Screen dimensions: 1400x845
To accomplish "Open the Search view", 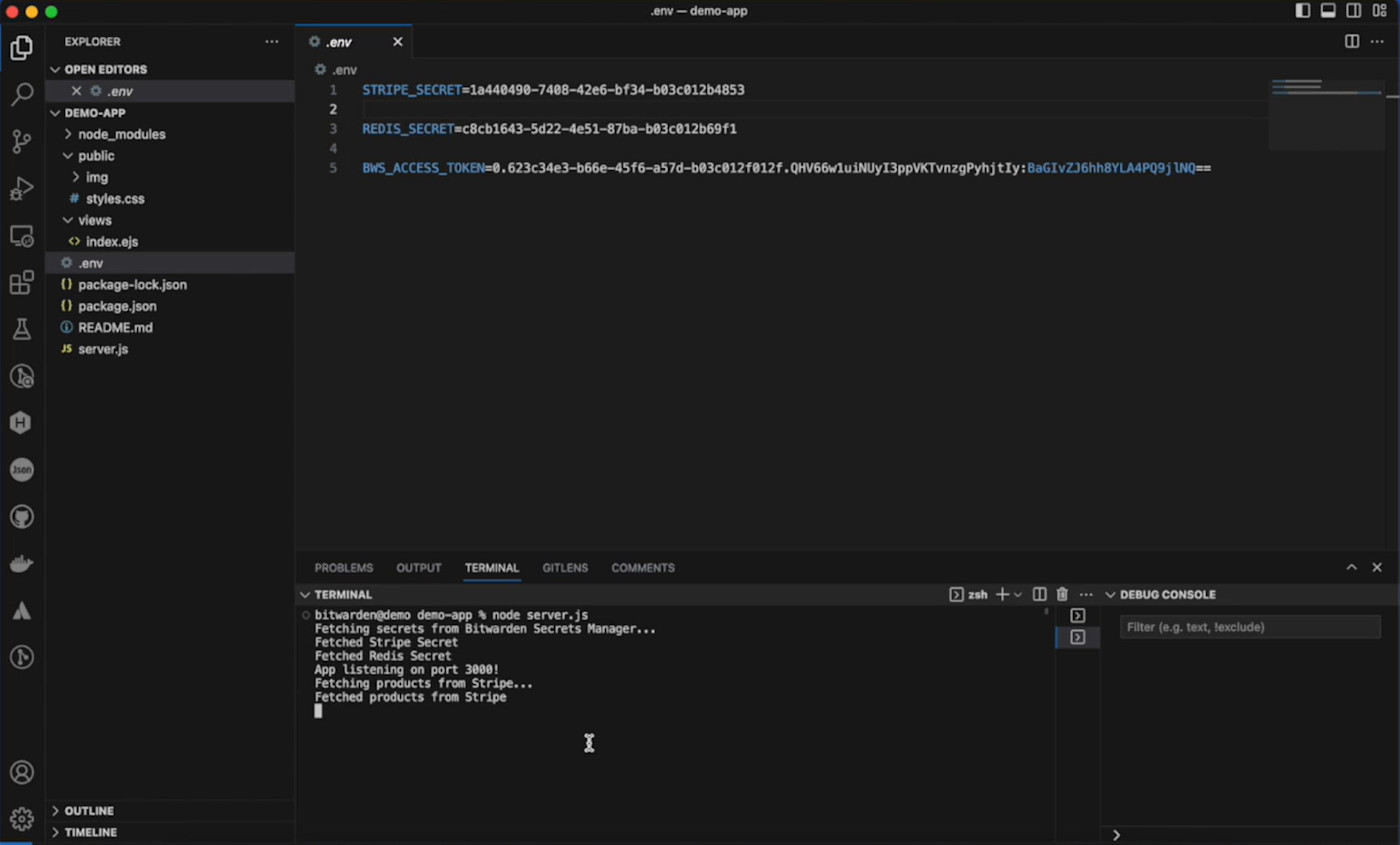I will point(22,93).
